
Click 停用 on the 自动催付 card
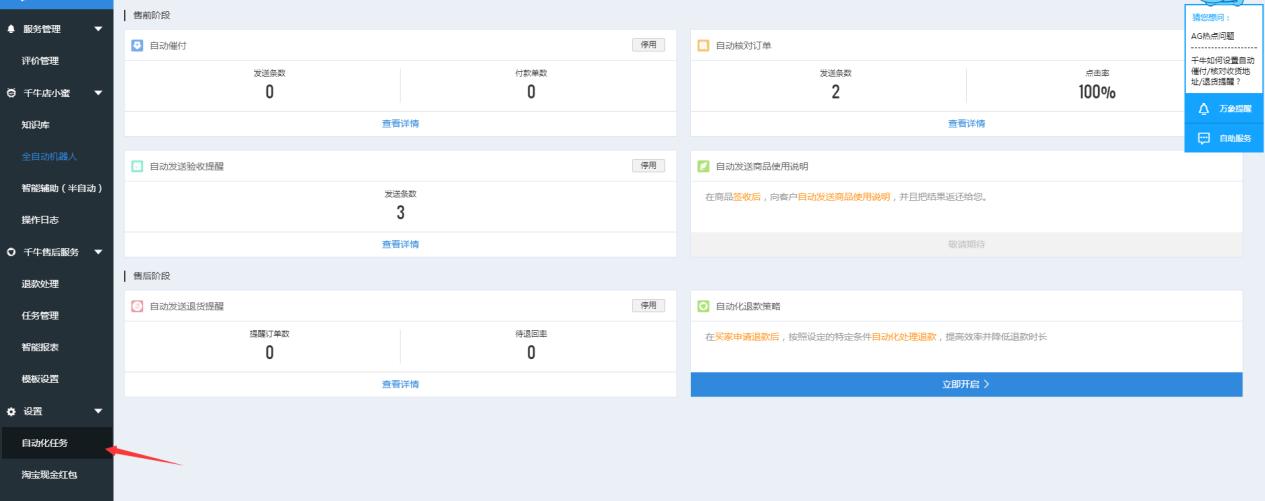pyautogui.click(x=648, y=45)
